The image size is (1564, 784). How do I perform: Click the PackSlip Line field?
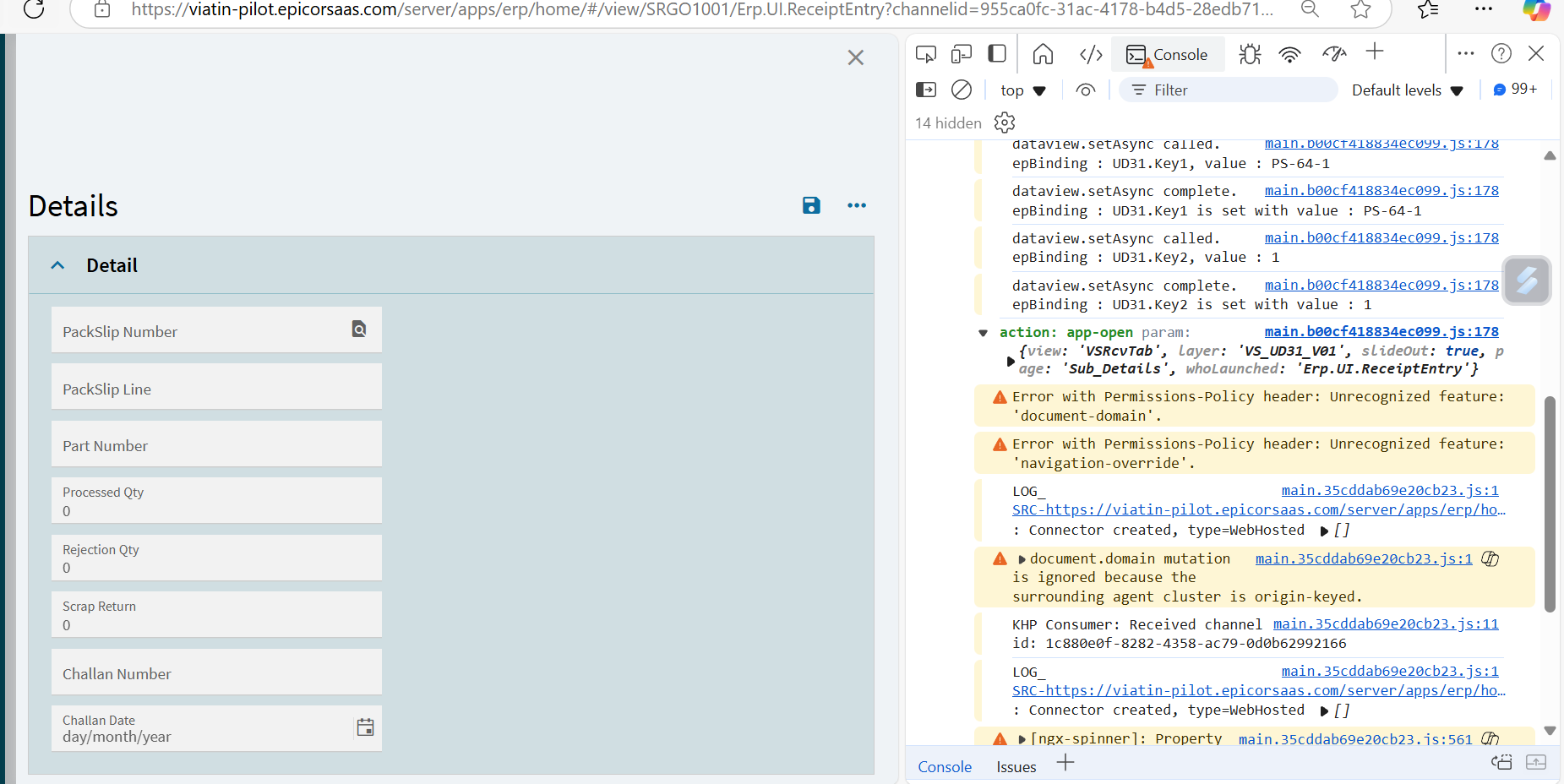[x=216, y=387]
